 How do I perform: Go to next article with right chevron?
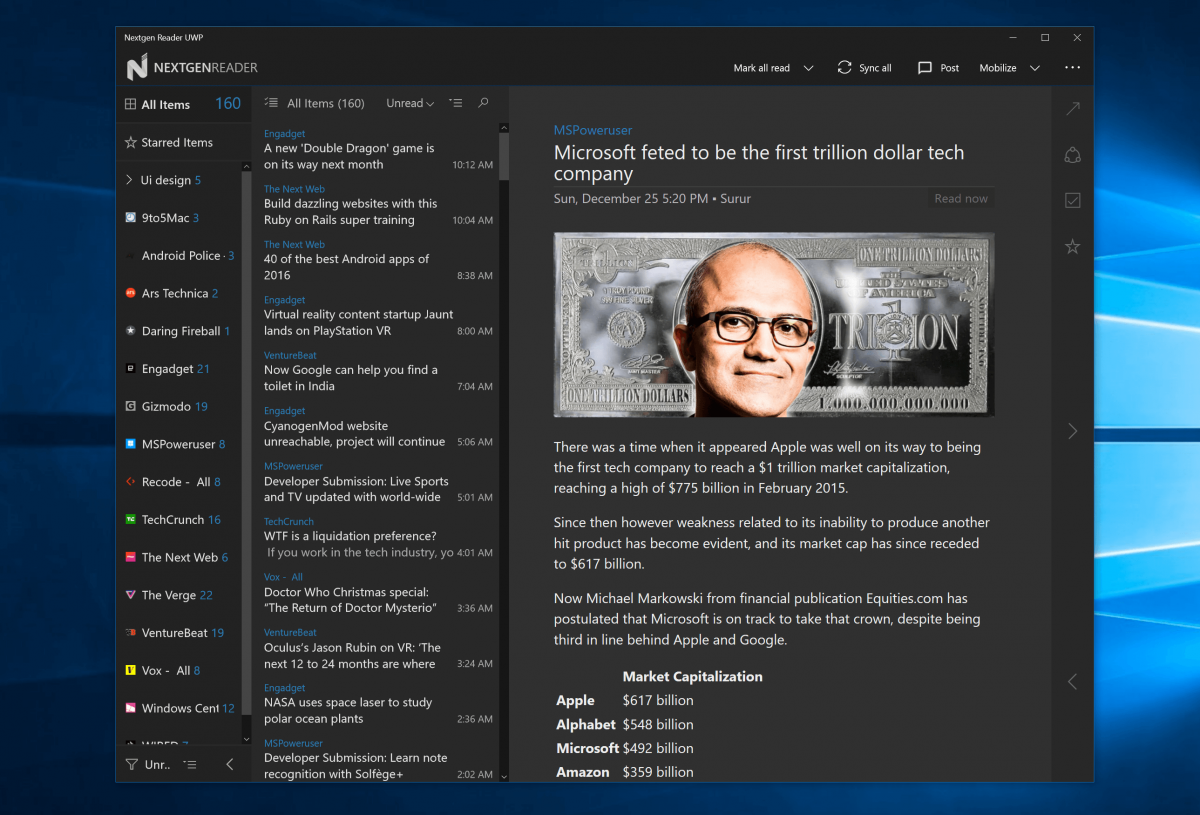1072,431
